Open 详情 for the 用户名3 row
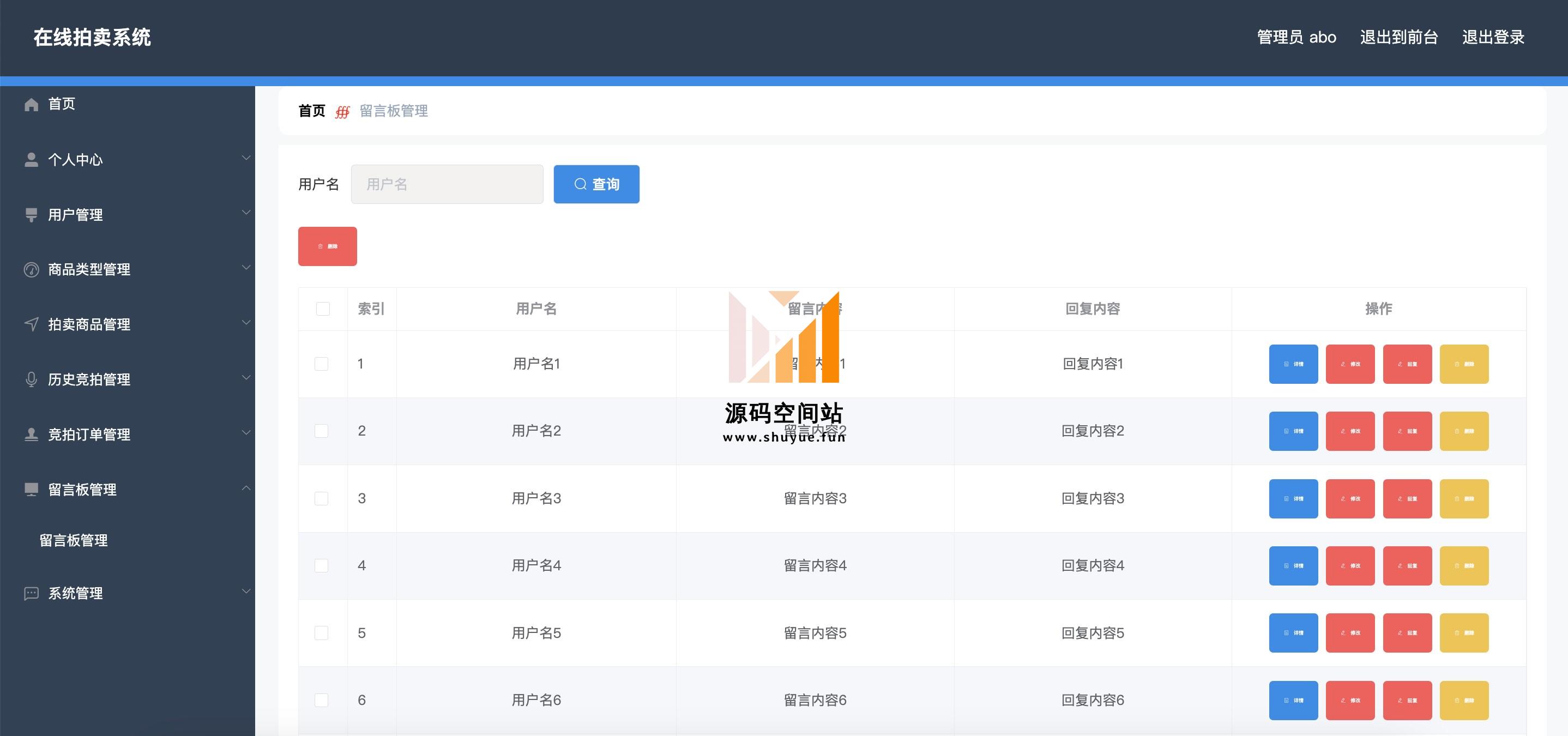Viewport: 1568px width, 736px height. click(1293, 499)
